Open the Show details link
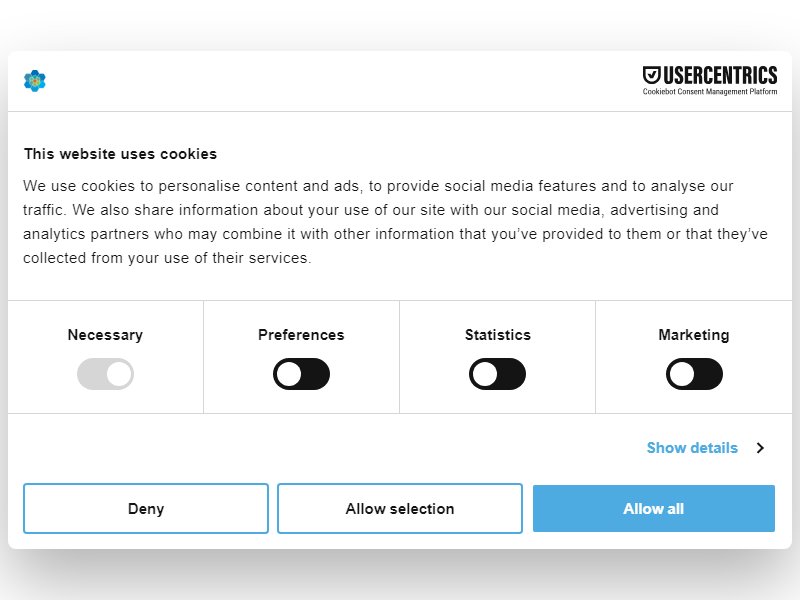The image size is (800, 600). pos(692,447)
